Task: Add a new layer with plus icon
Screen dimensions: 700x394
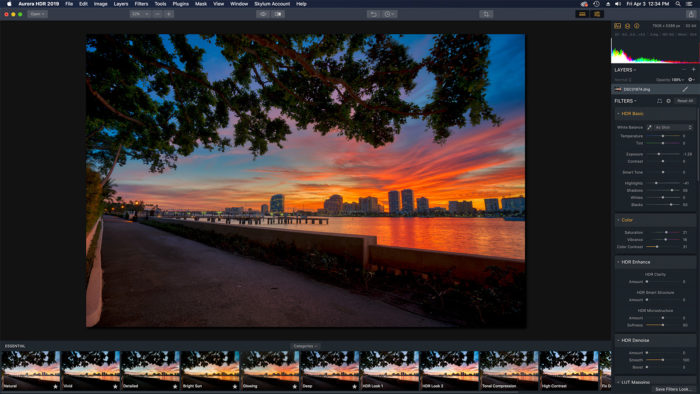Action: [x=693, y=70]
